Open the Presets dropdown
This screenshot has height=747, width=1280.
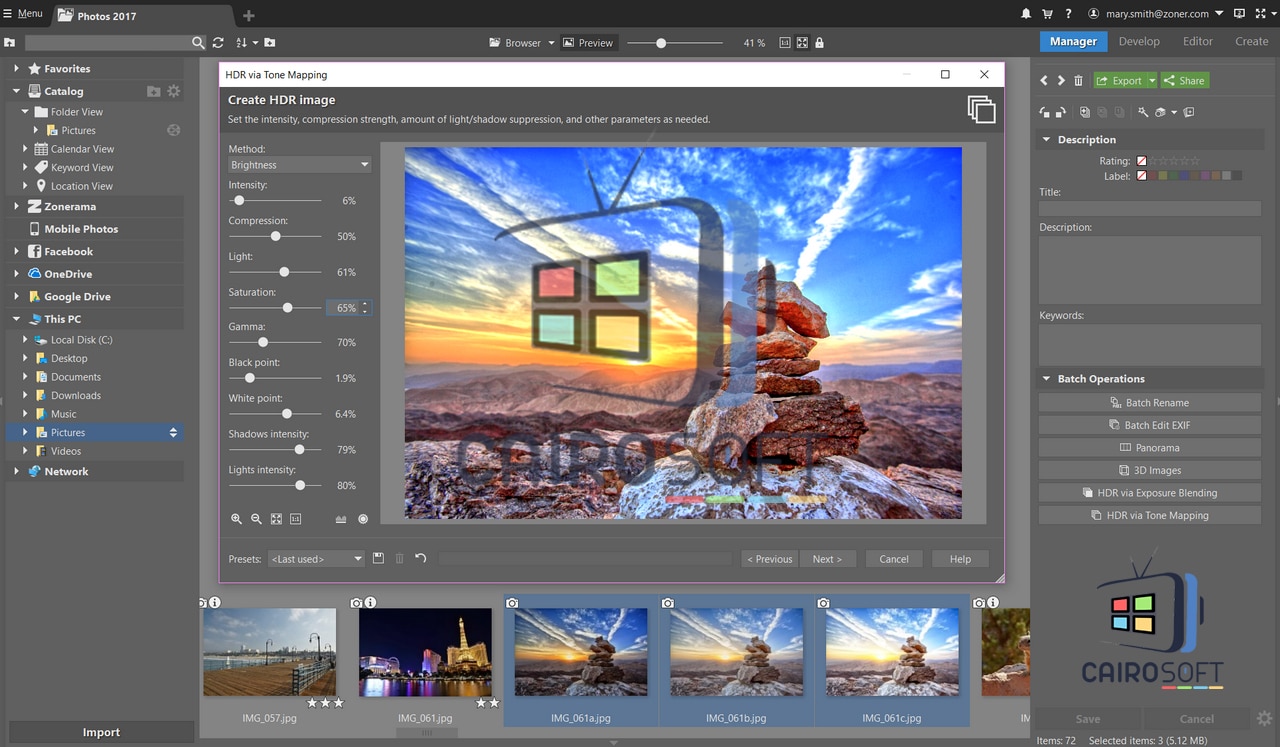pyautogui.click(x=316, y=559)
